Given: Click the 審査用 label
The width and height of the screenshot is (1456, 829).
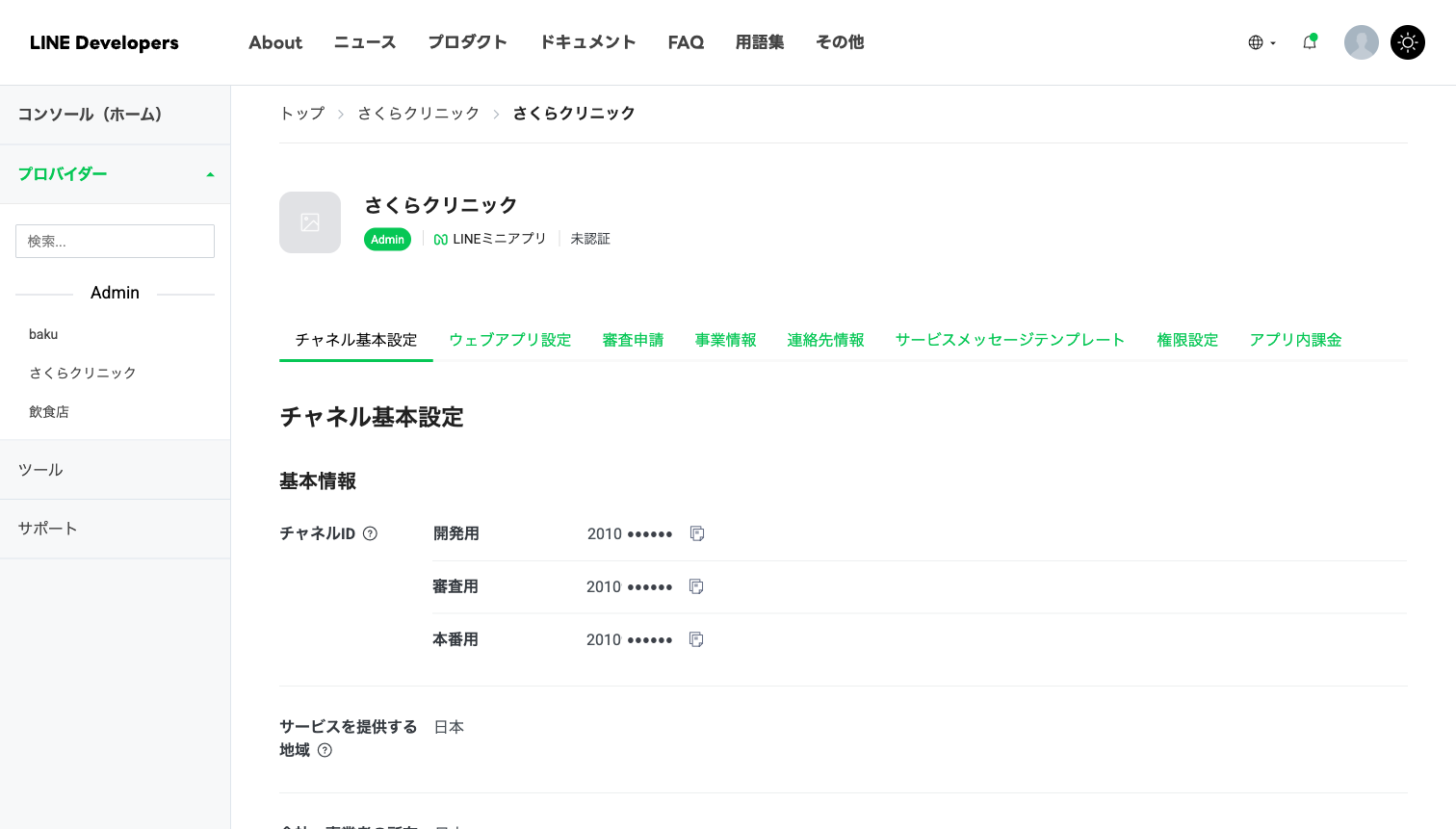Looking at the screenshot, I should click(455, 586).
